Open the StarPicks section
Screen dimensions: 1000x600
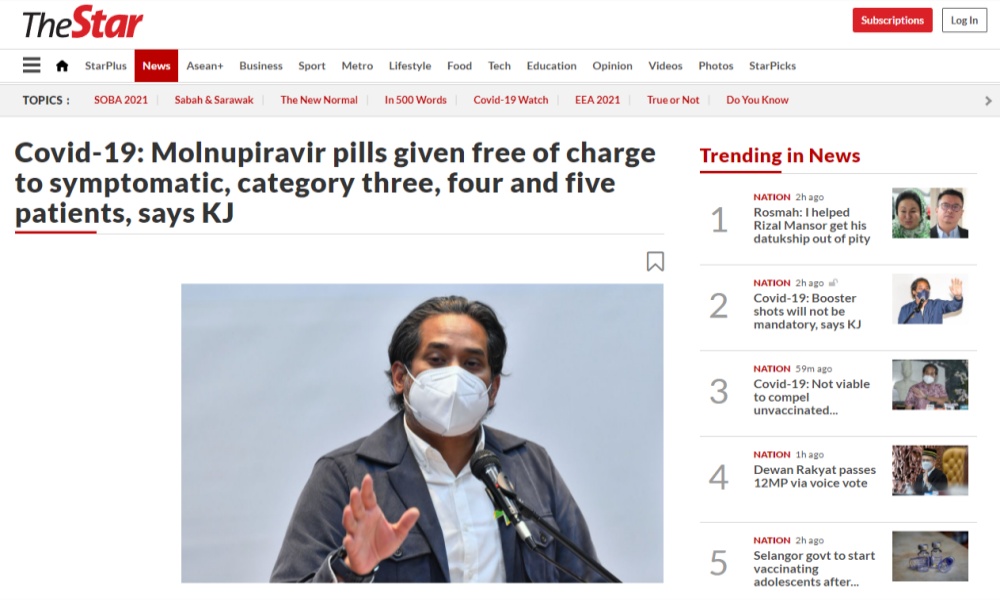[x=772, y=66]
